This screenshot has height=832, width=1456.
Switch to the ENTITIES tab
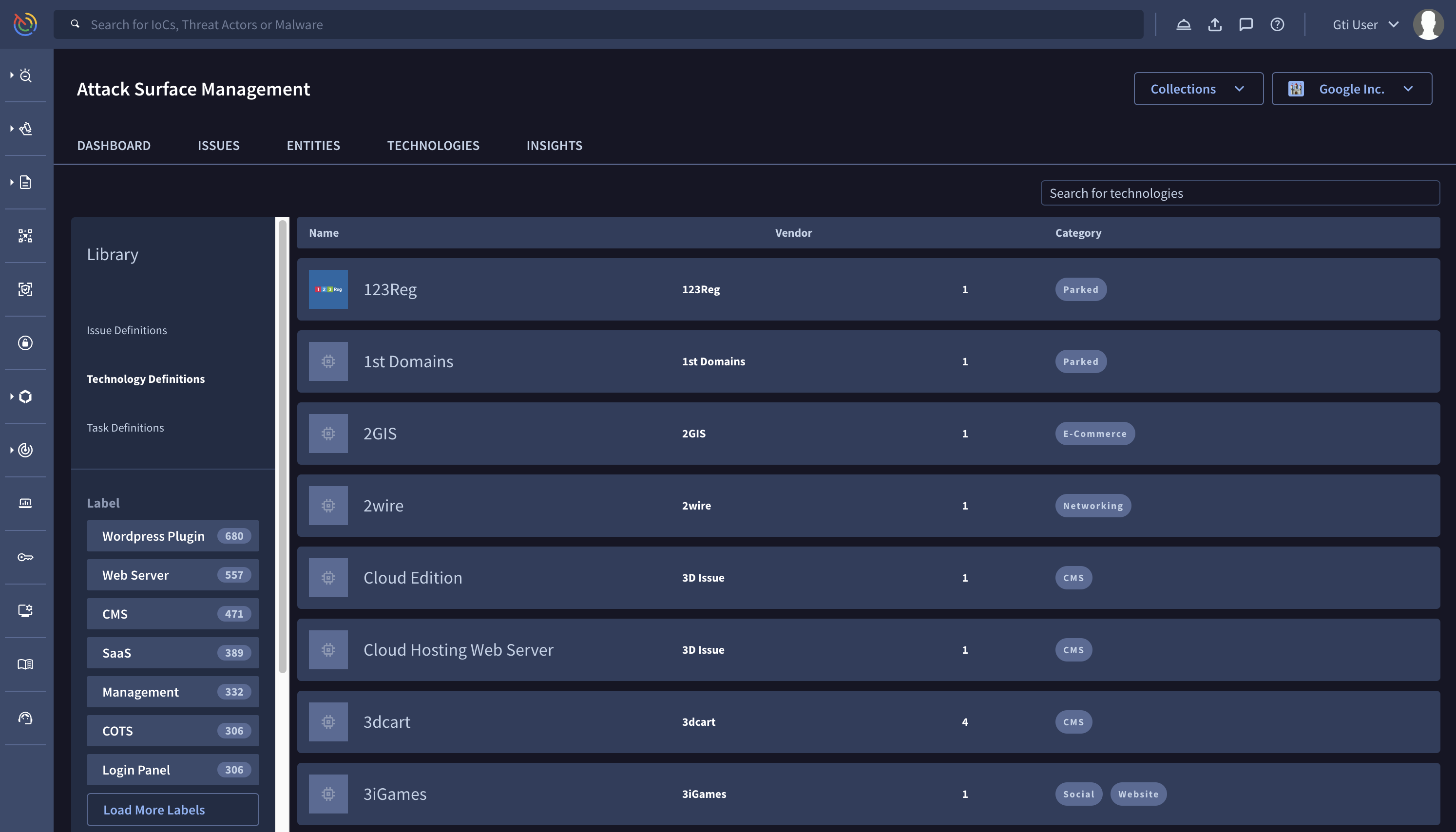[313, 145]
